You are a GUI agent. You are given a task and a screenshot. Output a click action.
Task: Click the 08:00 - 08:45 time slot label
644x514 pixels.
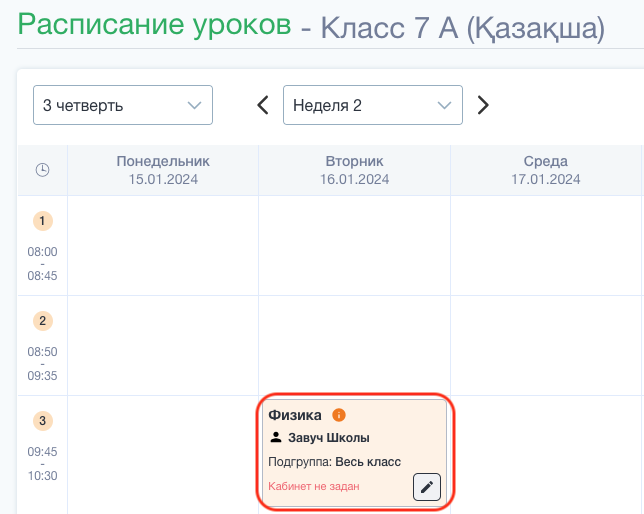pos(42,263)
